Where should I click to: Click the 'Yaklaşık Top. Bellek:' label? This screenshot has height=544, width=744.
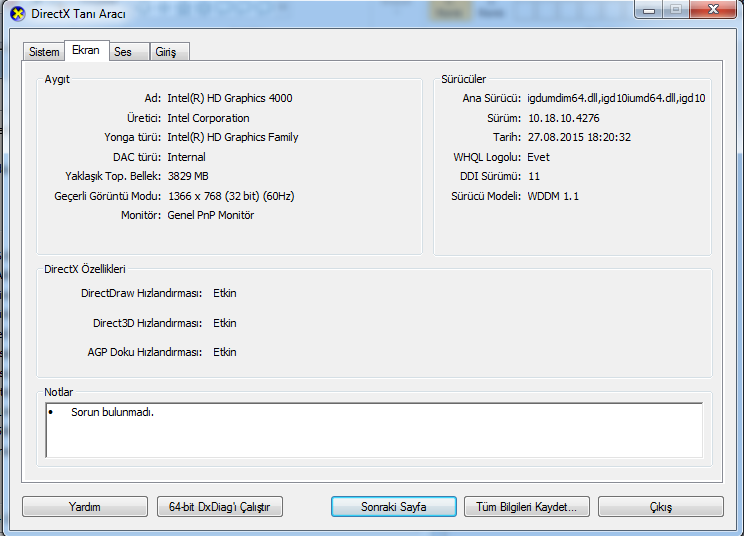[x=113, y=176]
